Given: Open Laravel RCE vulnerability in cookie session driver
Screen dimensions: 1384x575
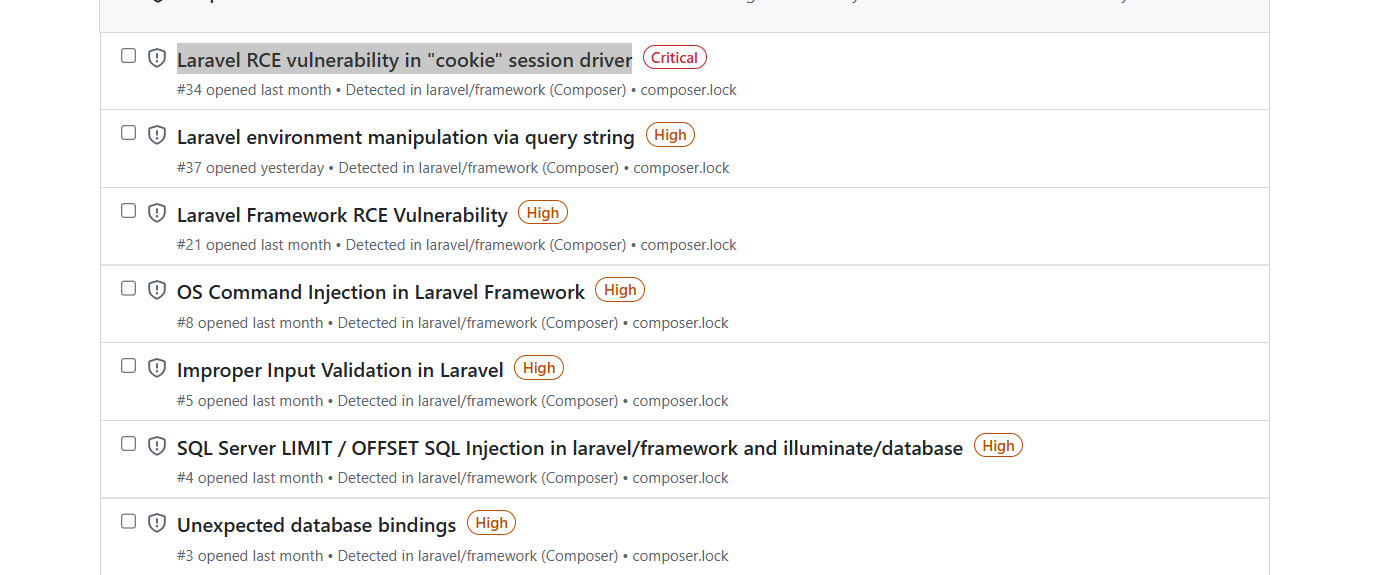Looking at the screenshot, I should pos(405,60).
